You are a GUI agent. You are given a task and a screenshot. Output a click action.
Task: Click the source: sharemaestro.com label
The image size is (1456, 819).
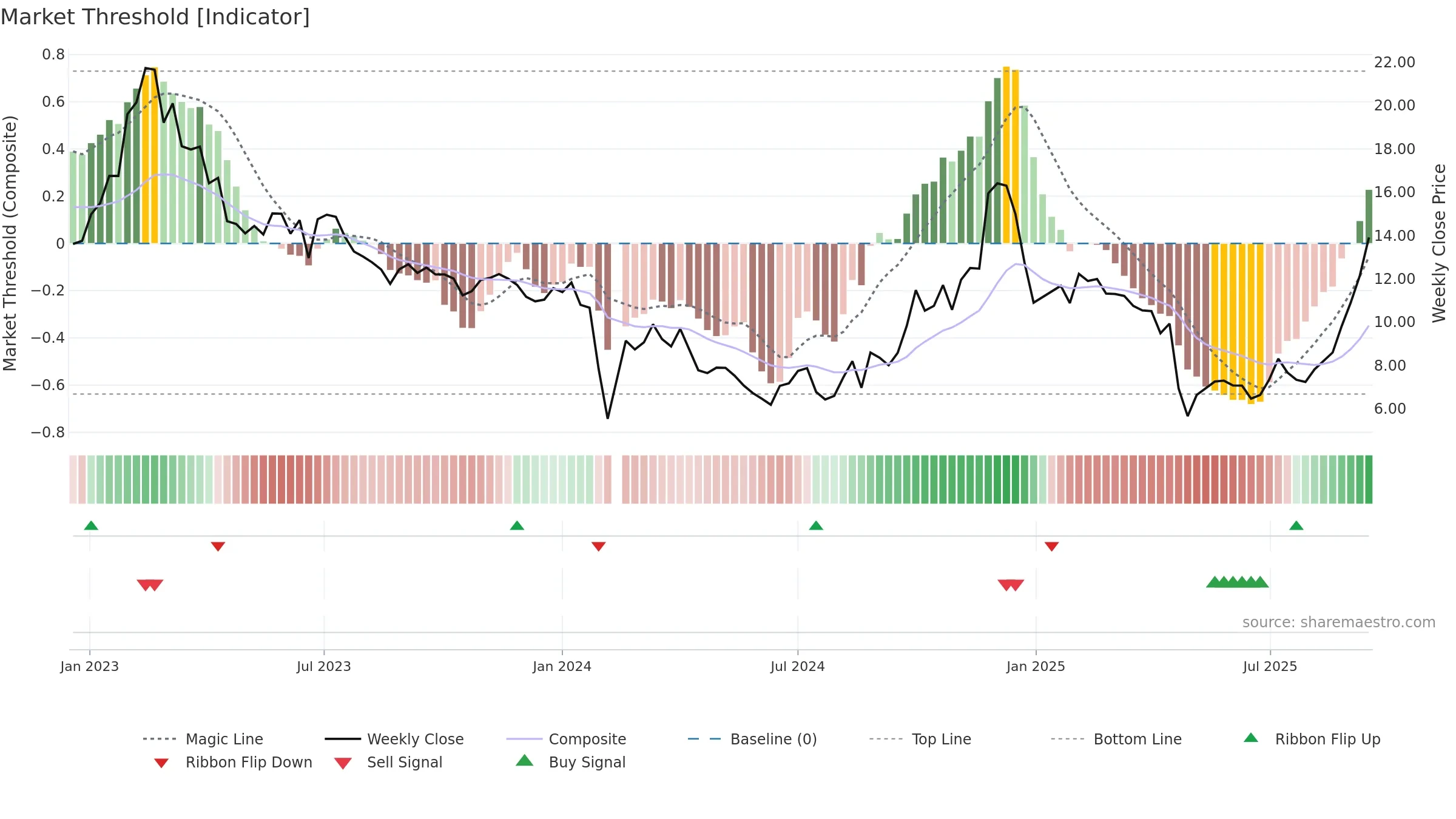pos(1339,622)
